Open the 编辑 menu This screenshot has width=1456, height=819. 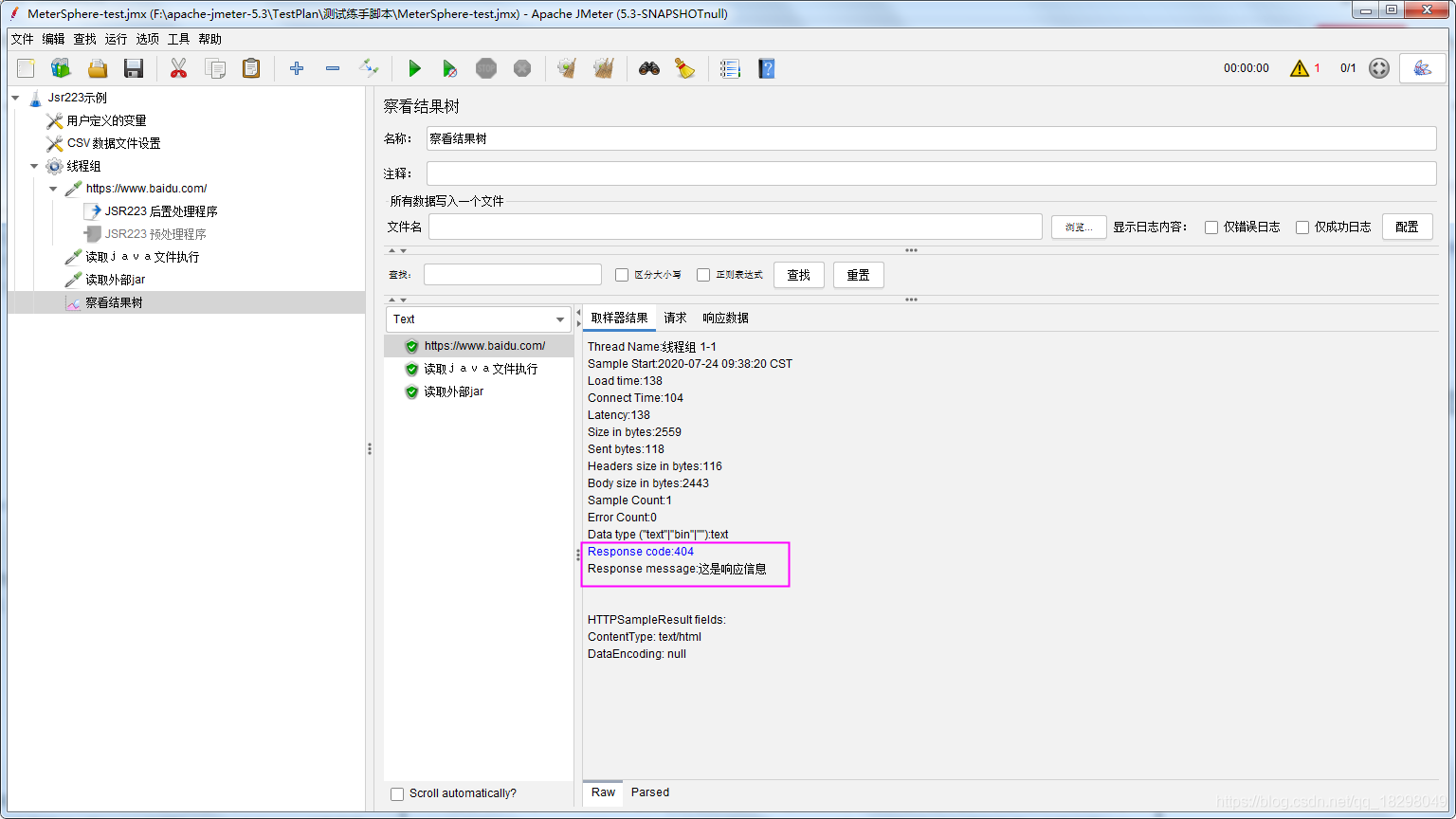(x=53, y=39)
